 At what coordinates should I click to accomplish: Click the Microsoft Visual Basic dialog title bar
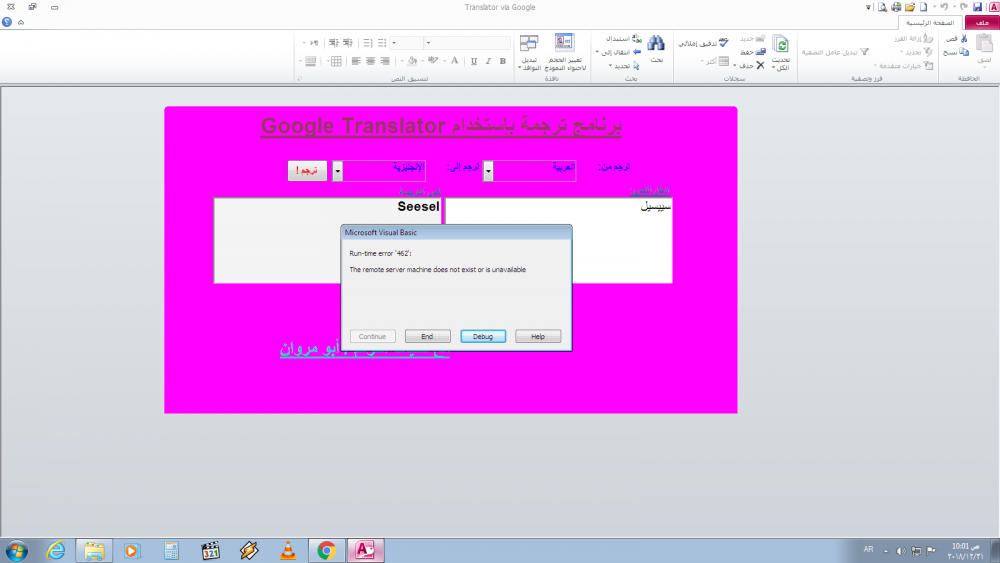coord(456,232)
